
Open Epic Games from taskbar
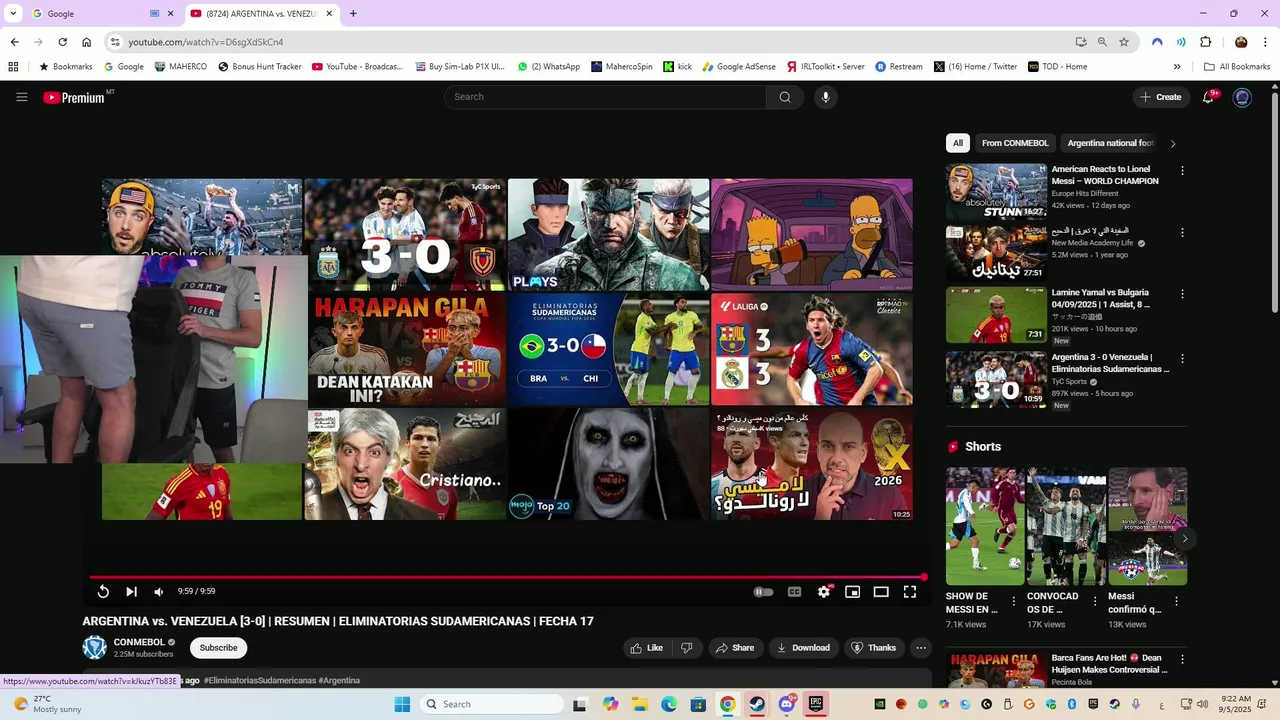816,704
